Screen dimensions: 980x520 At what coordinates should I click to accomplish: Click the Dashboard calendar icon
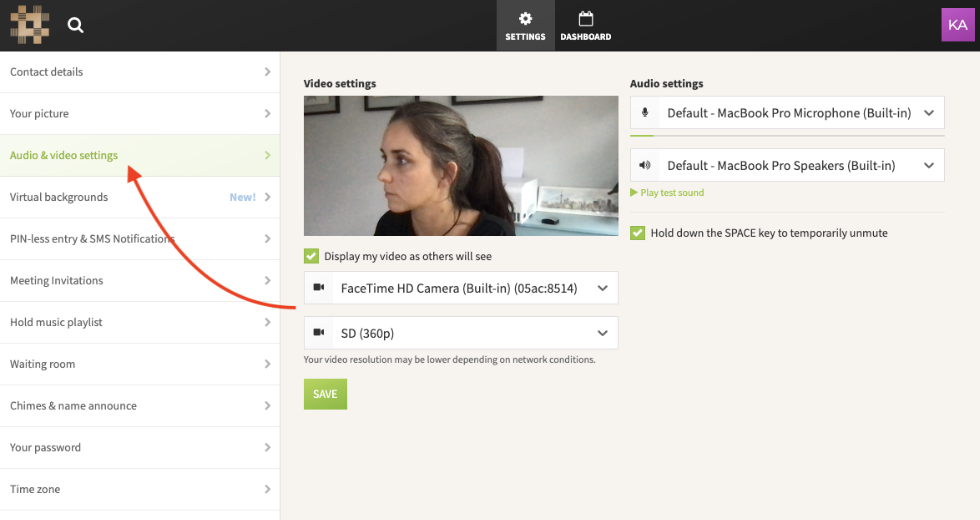point(586,19)
